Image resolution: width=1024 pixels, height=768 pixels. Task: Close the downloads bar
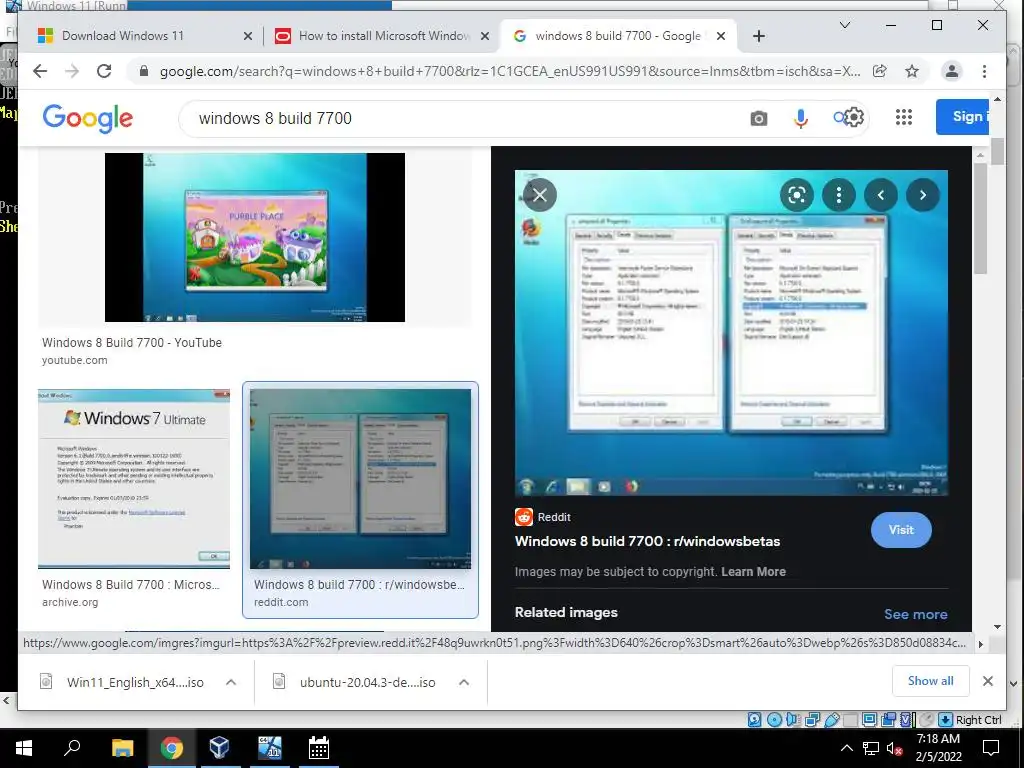pyautogui.click(x=987, y=681)
